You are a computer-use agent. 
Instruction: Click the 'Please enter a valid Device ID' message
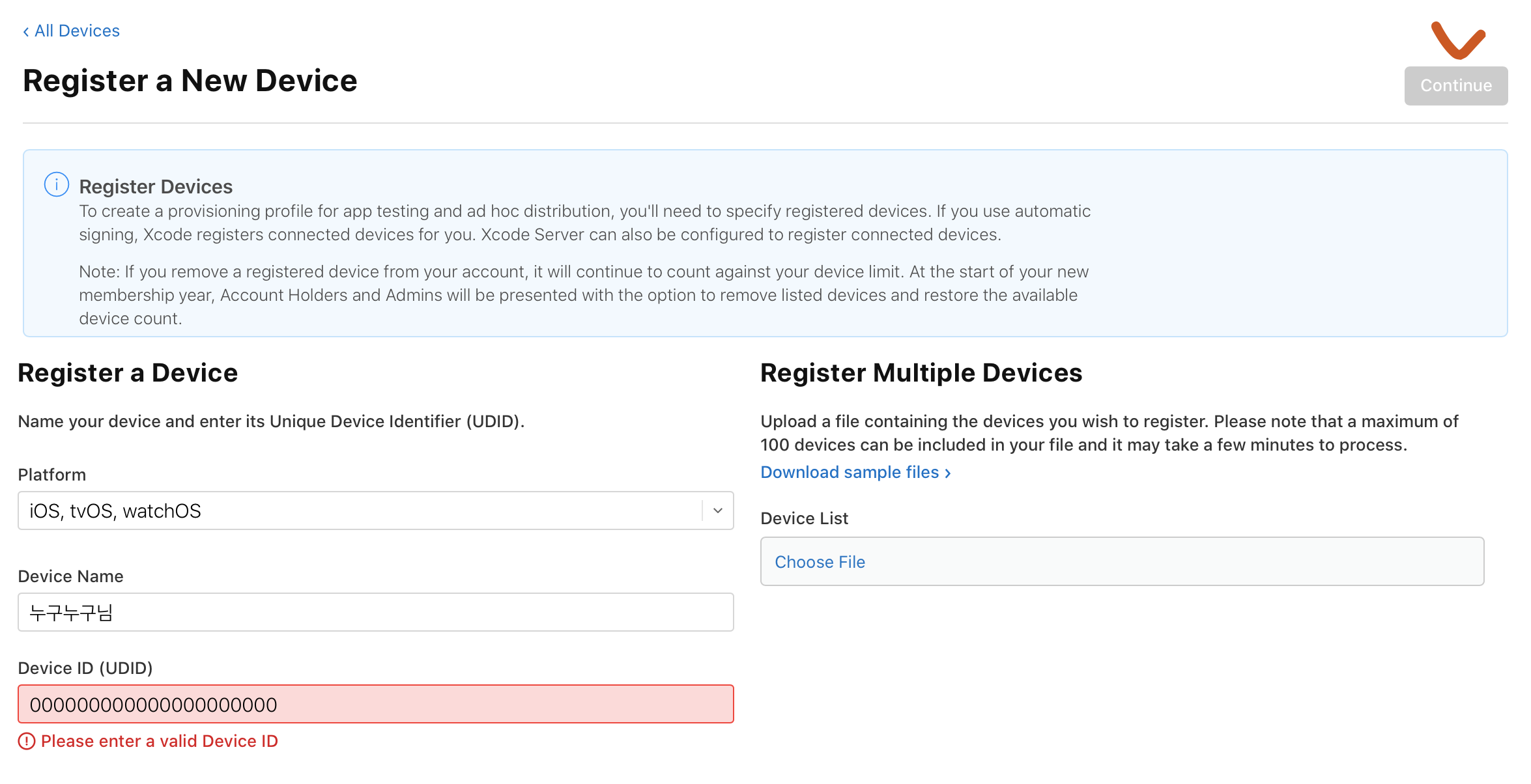(x=160, y=742)
